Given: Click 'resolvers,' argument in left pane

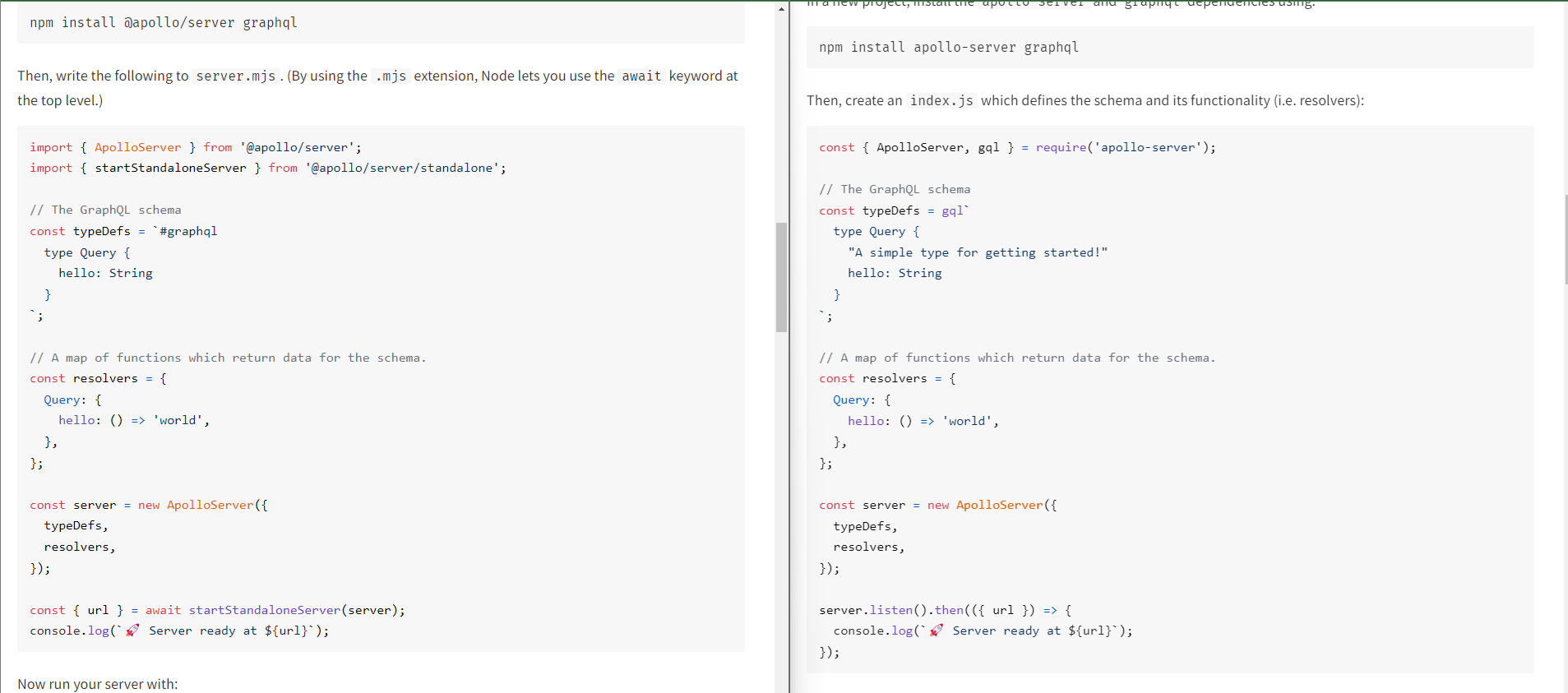Looking at the screenshot, I should 80,547.
